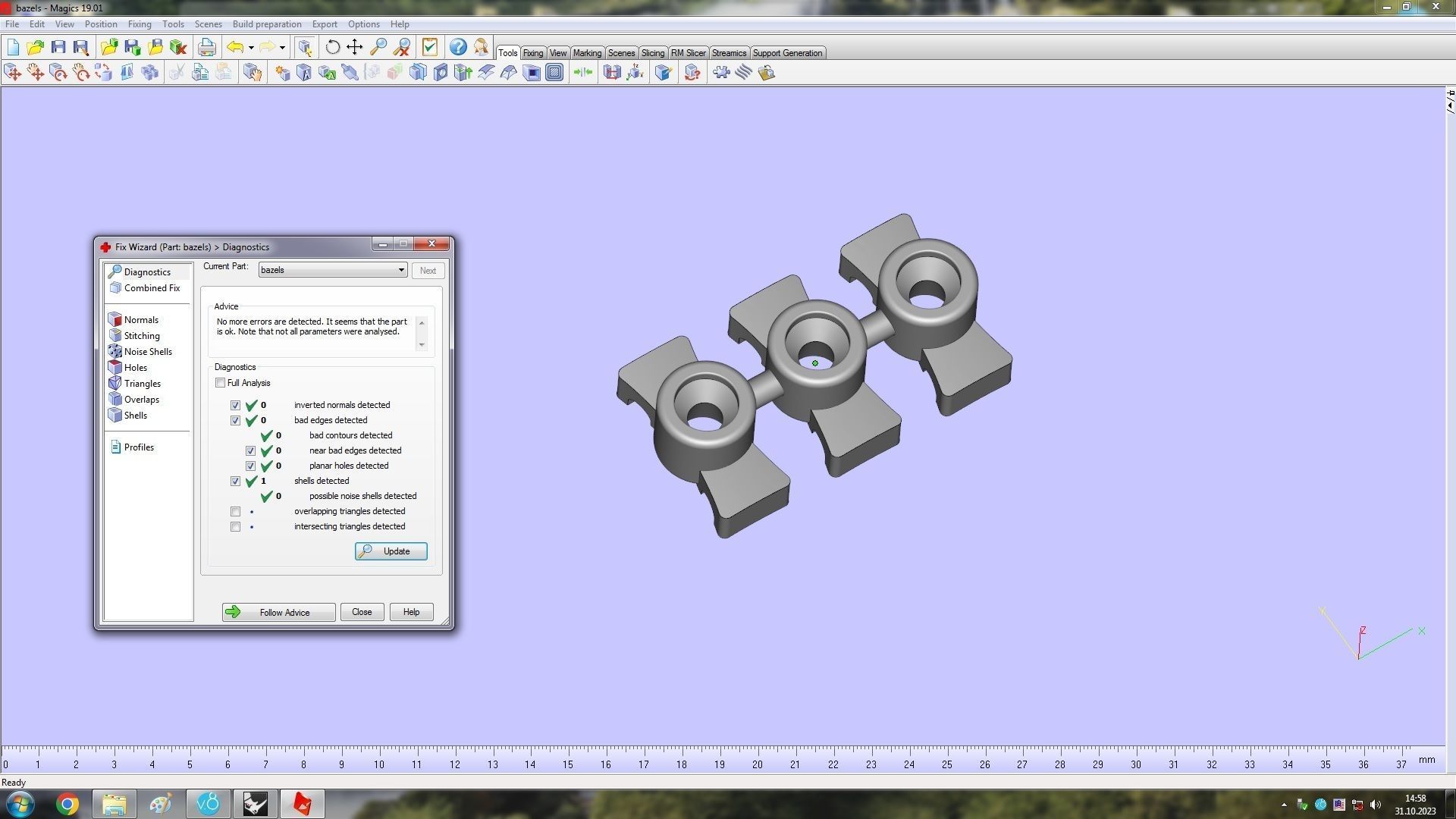Select Overlaps in wizard sidebar
The height and width of the screenshot is (819, 1456).
point(134,400)
